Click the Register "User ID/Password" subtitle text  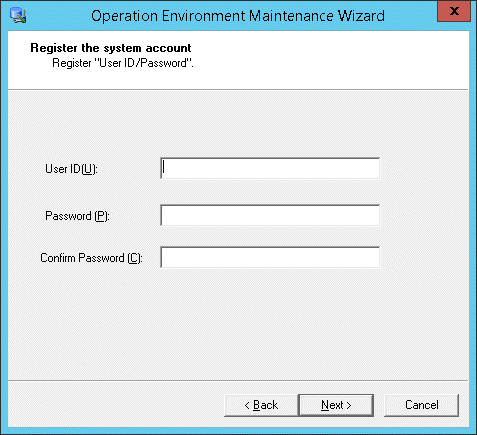123,63
